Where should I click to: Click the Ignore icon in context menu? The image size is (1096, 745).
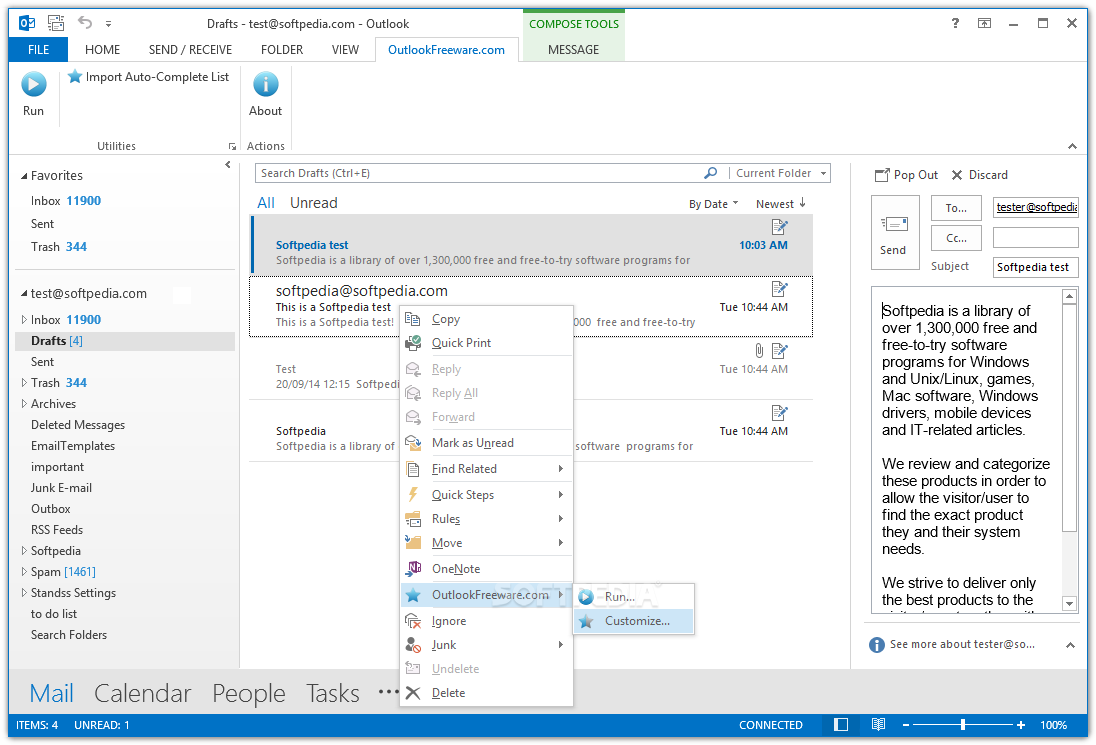point(413,621)
